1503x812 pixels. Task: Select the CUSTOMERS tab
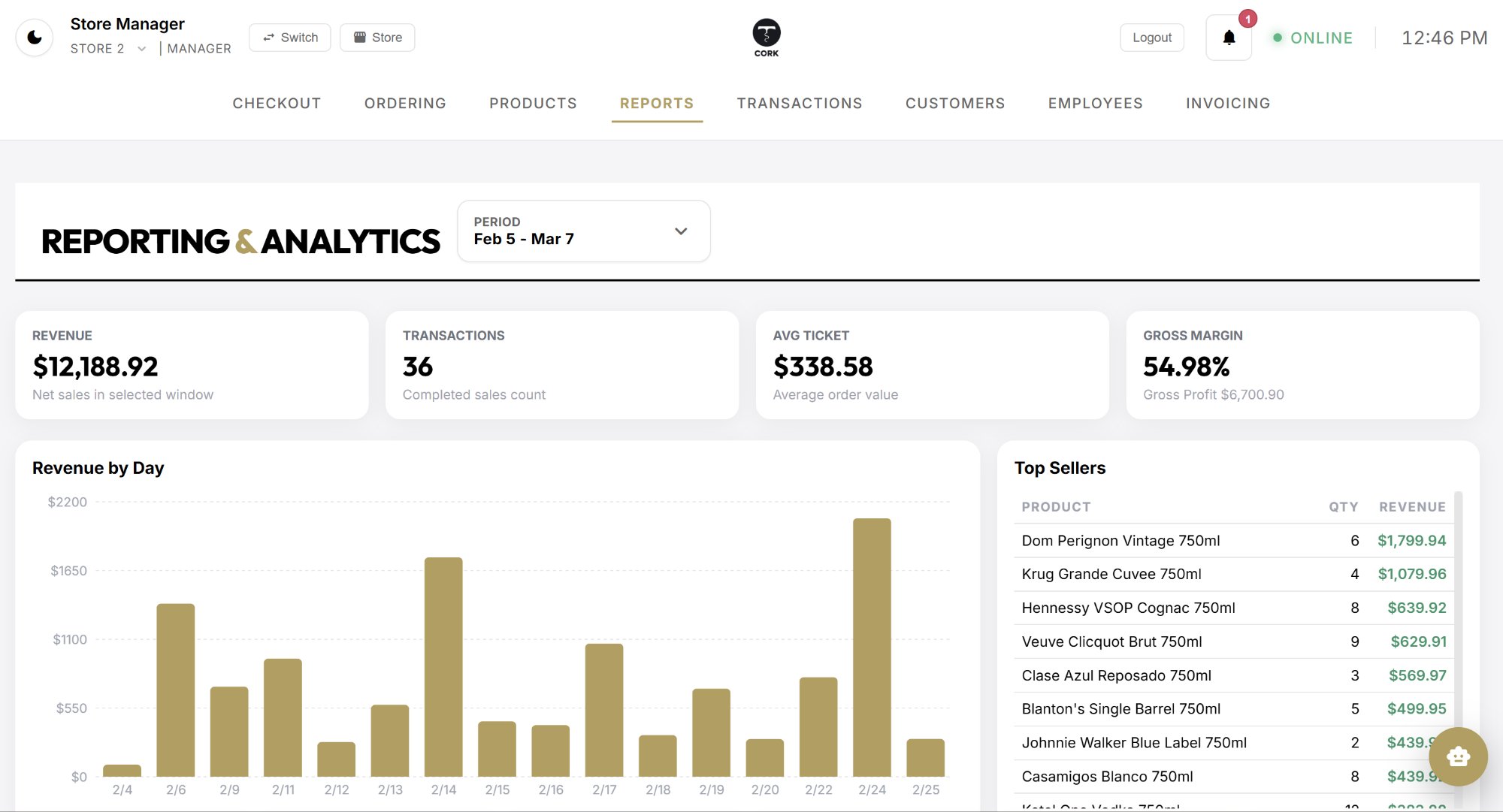tap(954, 103)
